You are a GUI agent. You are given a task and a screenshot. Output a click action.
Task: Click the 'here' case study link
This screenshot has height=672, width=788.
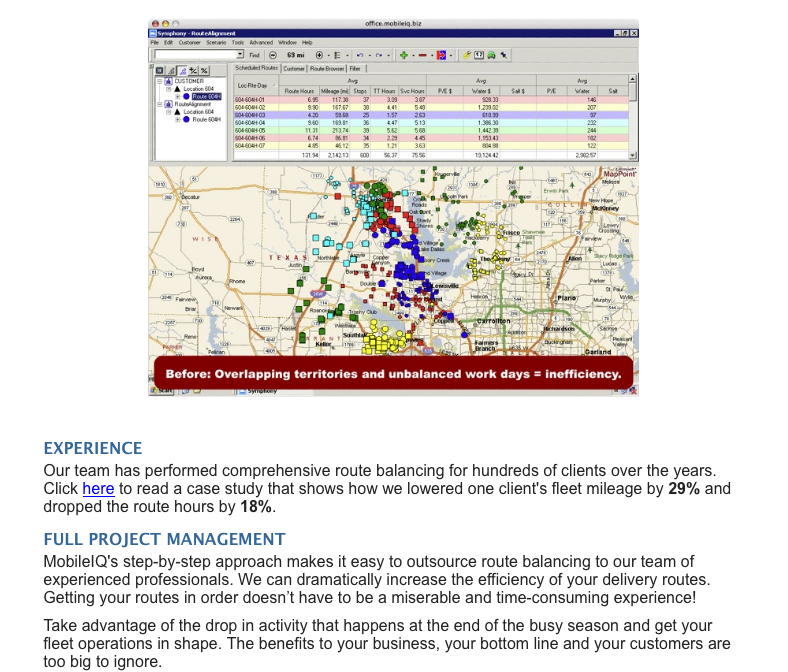tap(98, 489)
